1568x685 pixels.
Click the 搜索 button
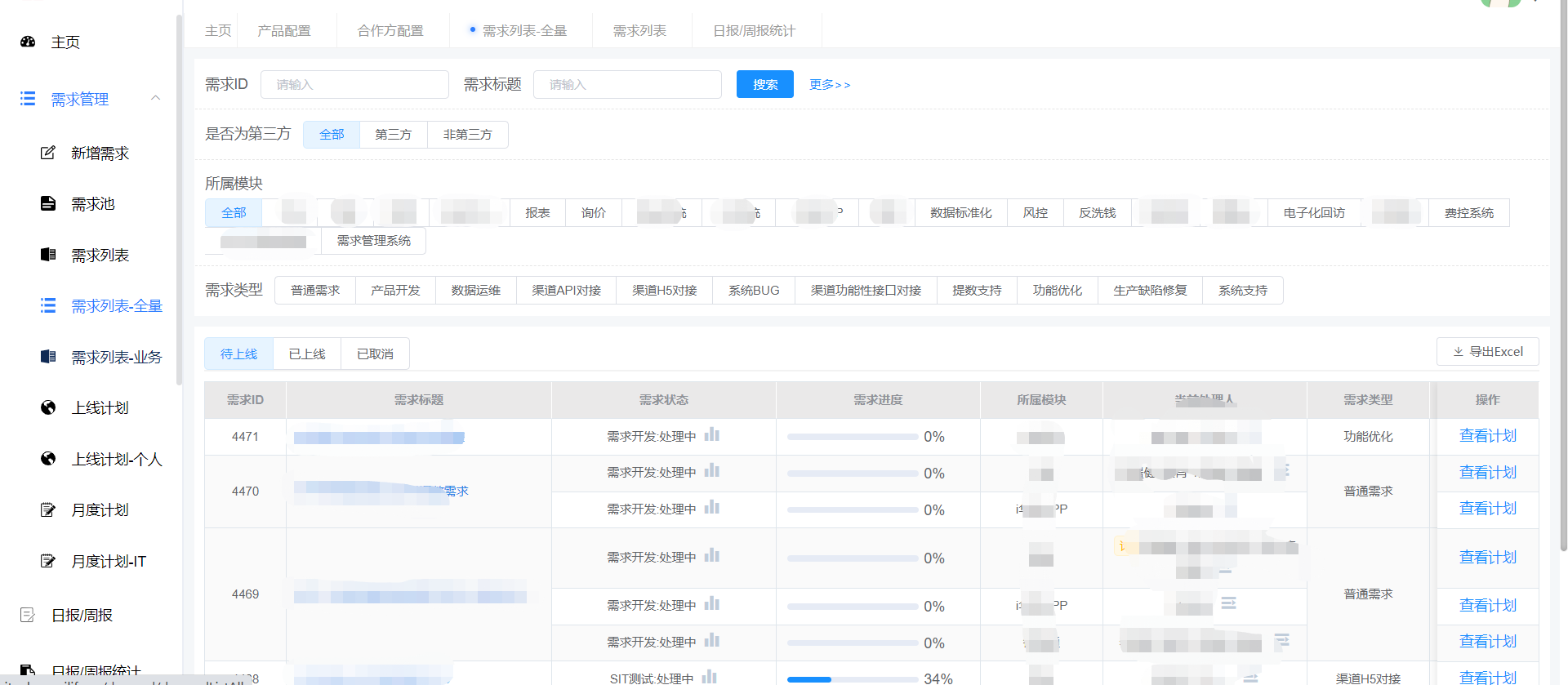coord(765,84)
